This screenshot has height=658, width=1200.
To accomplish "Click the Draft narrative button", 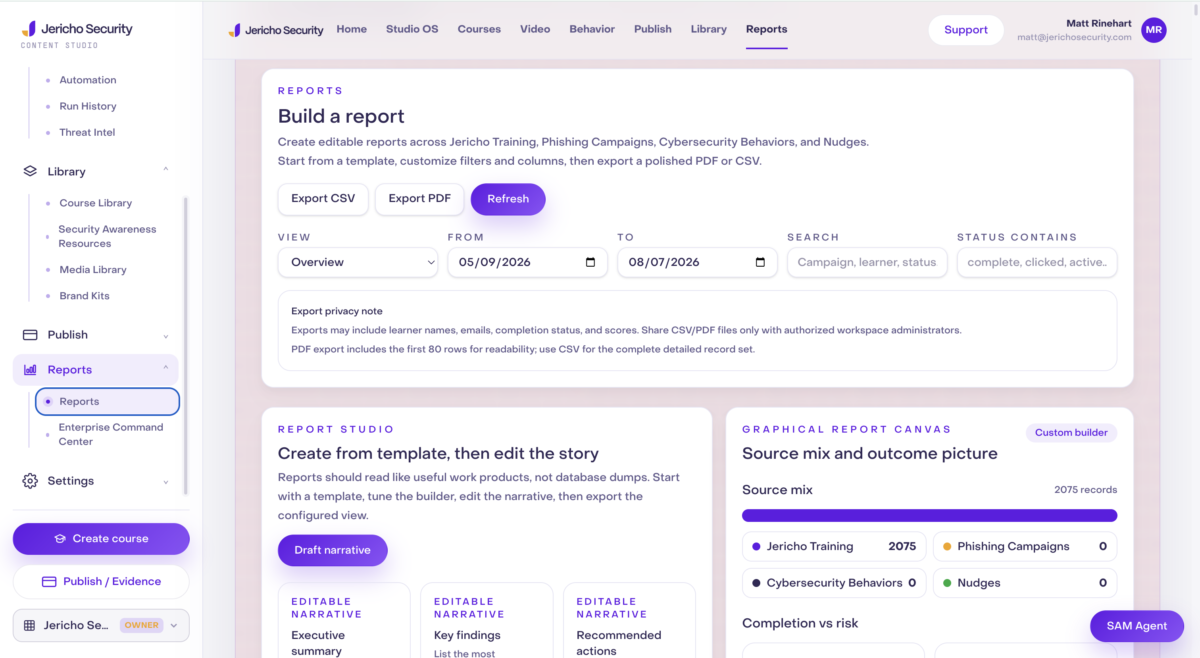I will [x=333, y=550].
